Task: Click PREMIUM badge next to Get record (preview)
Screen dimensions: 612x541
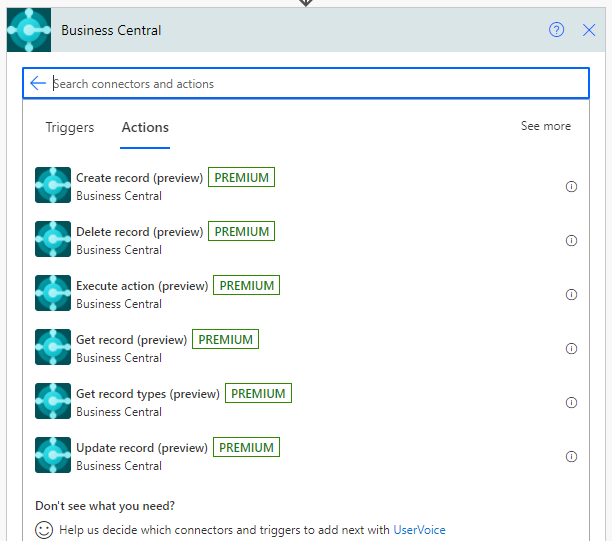Action: 225,339
